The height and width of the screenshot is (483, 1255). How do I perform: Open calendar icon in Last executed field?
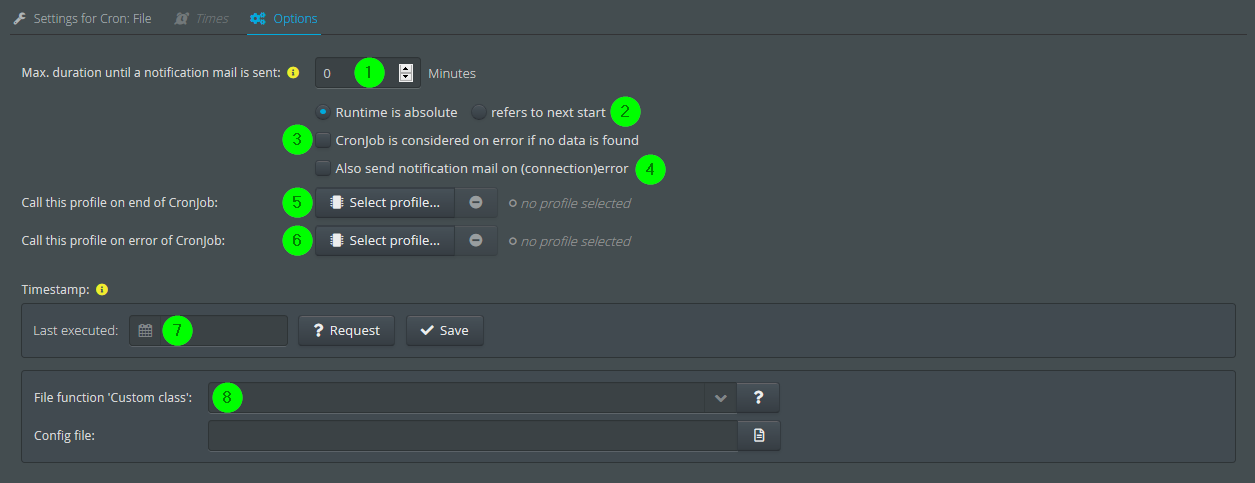coord(145,331)
